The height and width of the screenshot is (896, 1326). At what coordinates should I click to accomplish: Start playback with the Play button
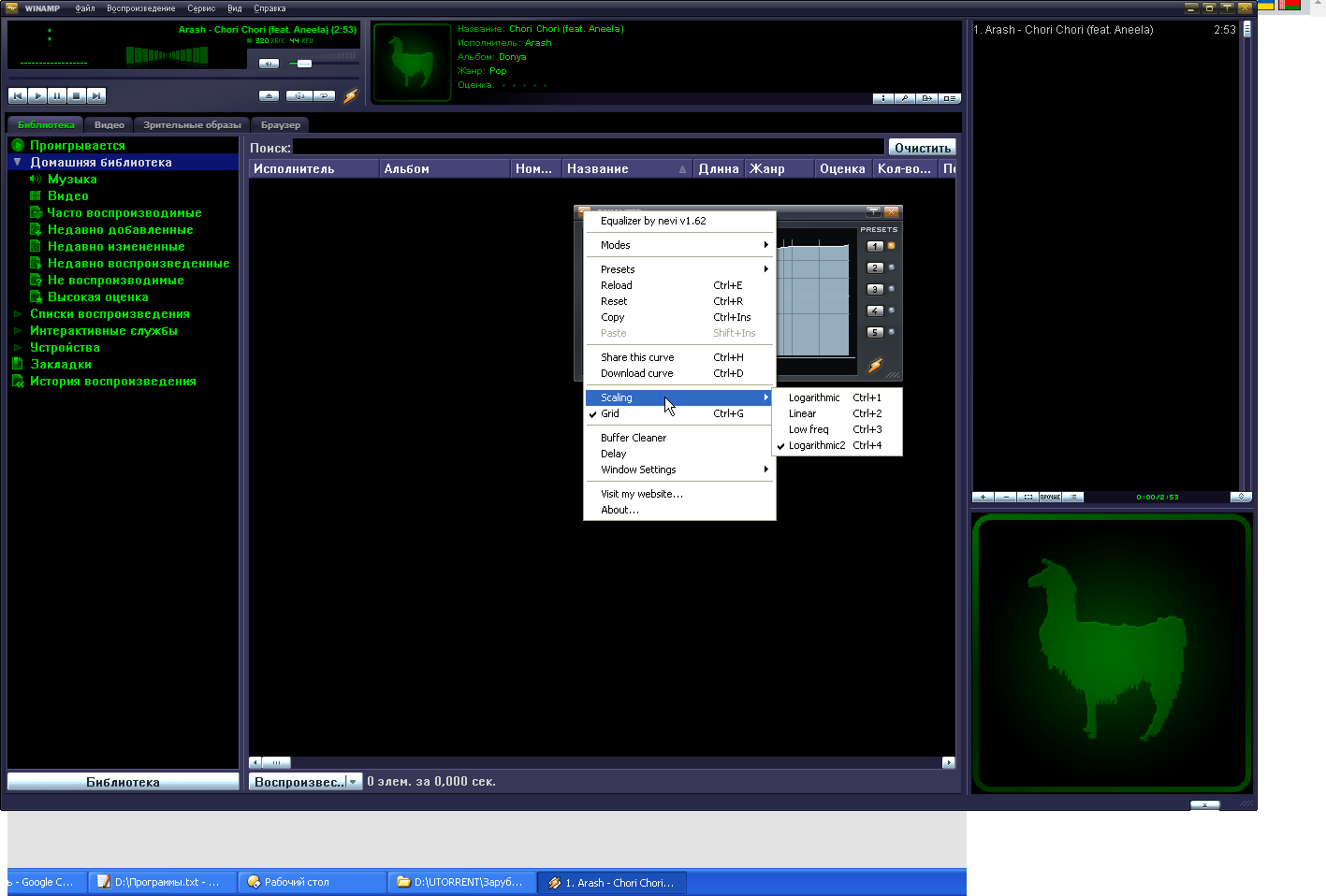pos(36,95)
